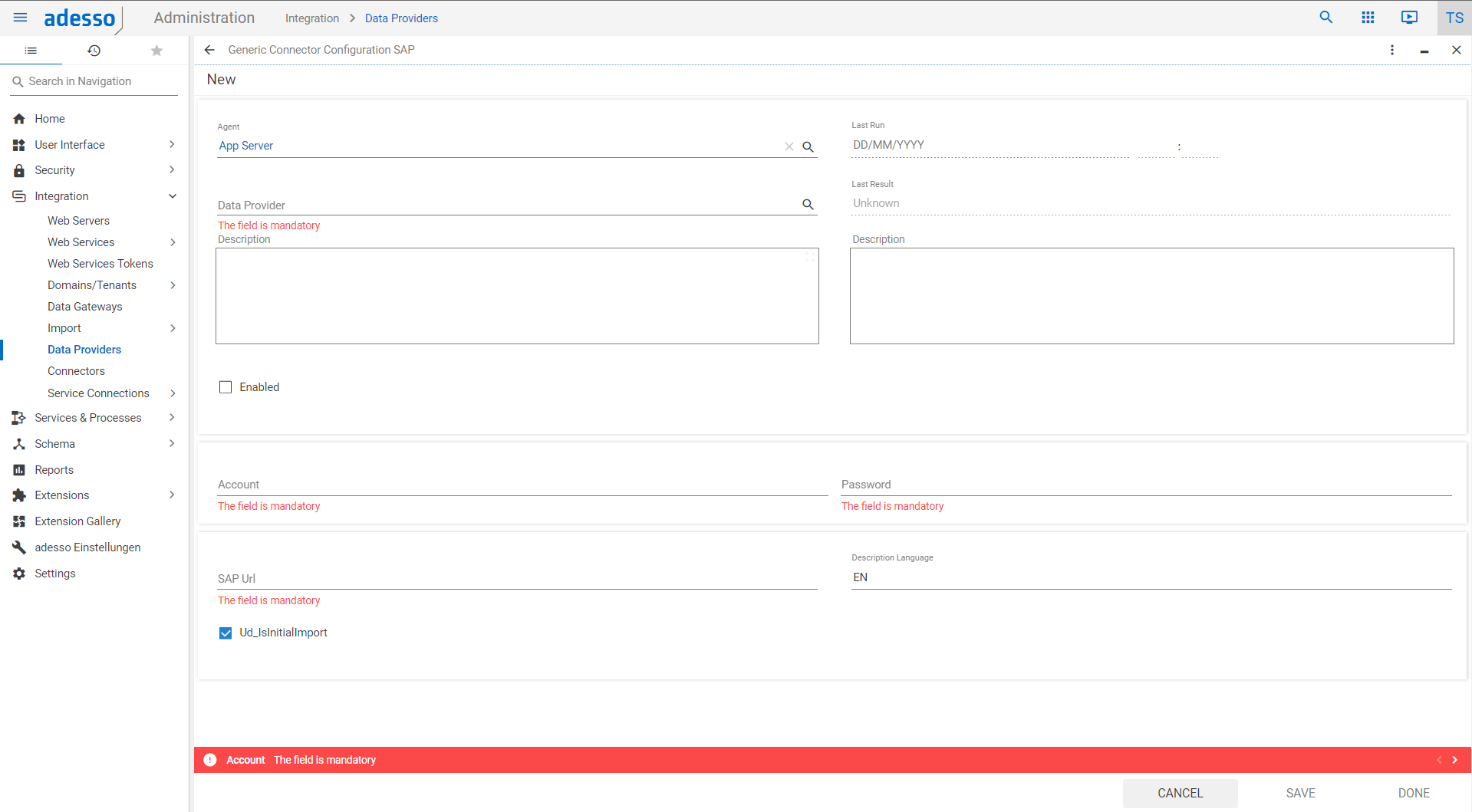Expand Service Connections submenu chevron
The image size is (1472, 812).
[x=173, y=393]
